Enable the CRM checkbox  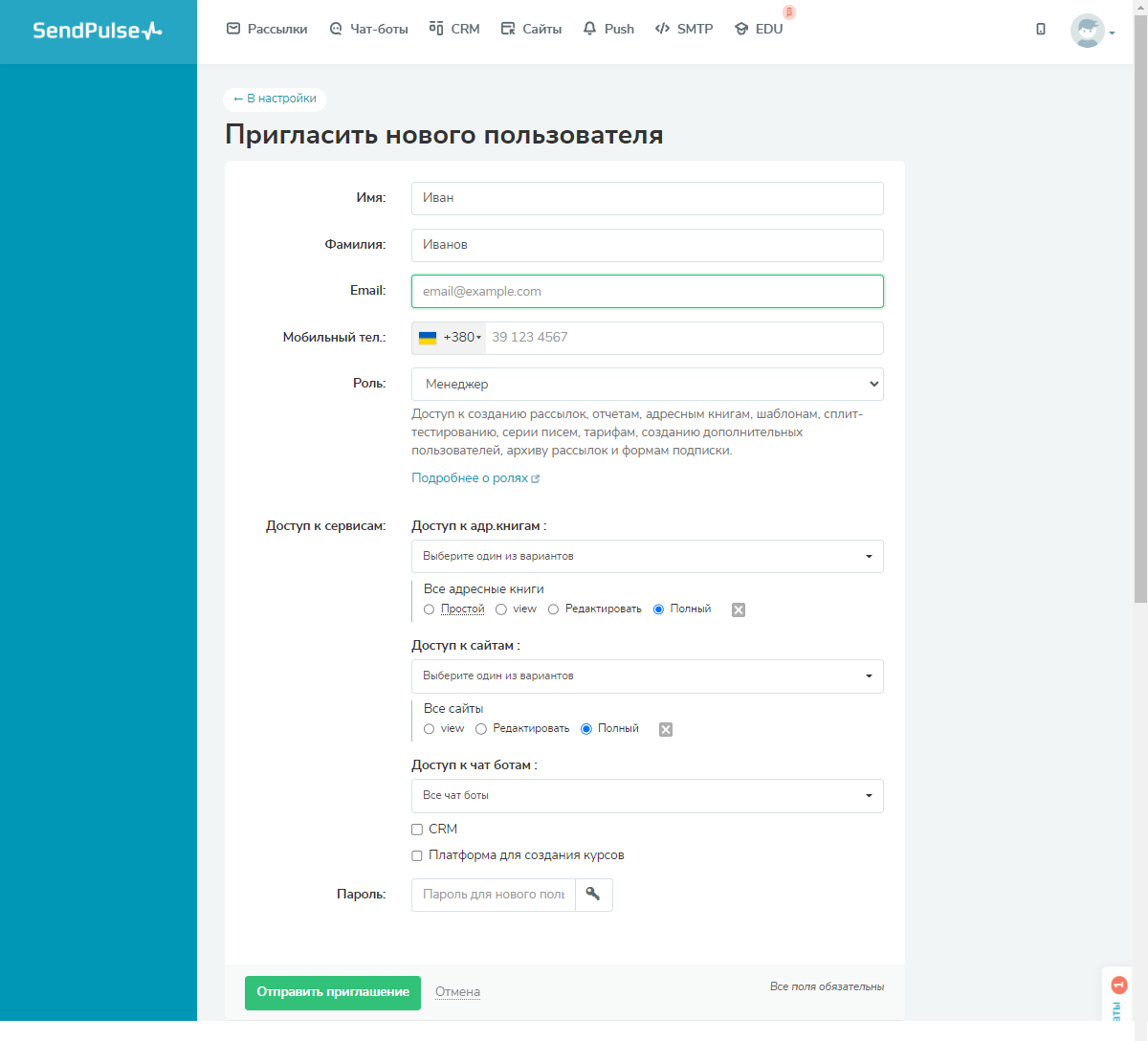417,830
